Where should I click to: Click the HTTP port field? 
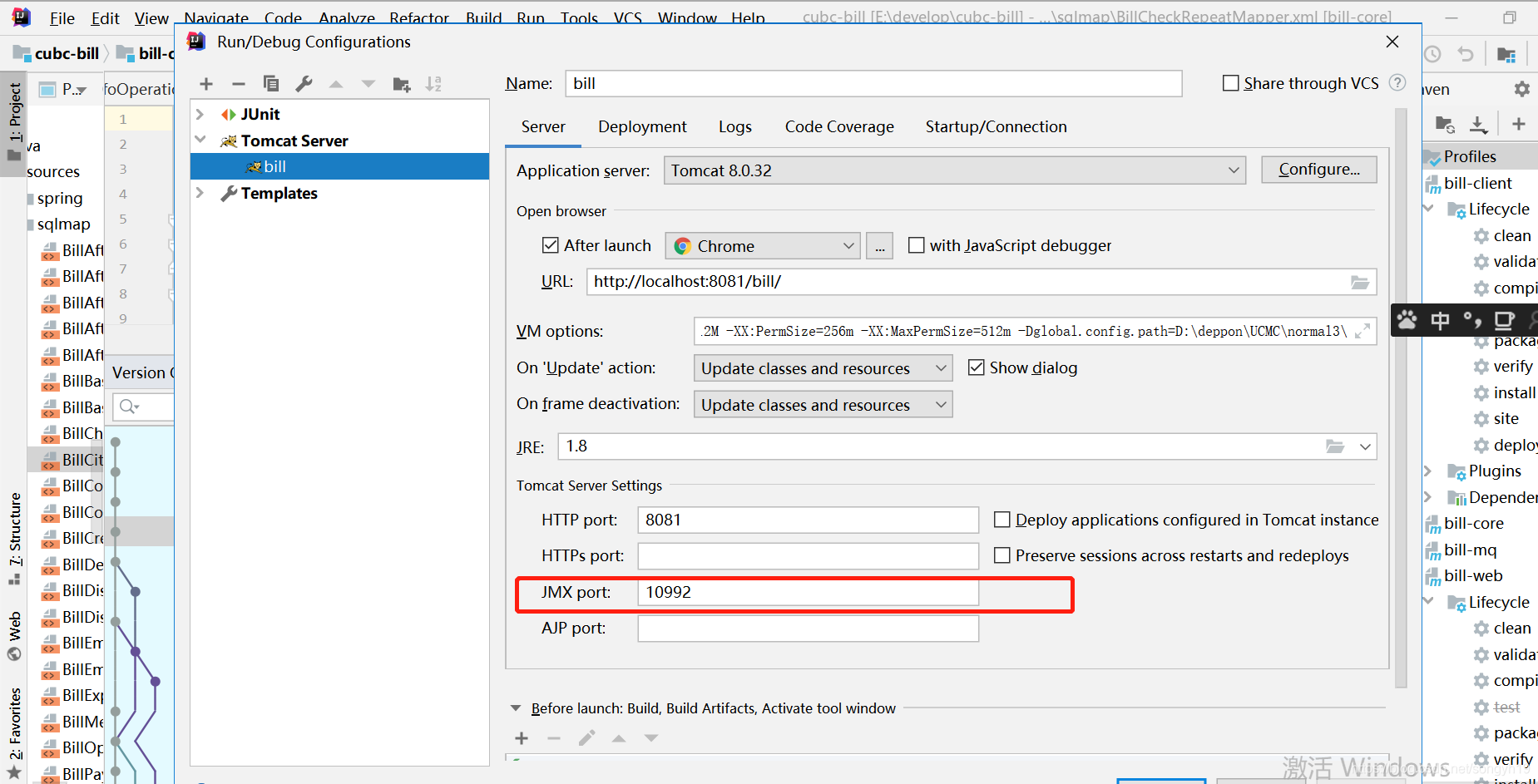click(808, 520)
